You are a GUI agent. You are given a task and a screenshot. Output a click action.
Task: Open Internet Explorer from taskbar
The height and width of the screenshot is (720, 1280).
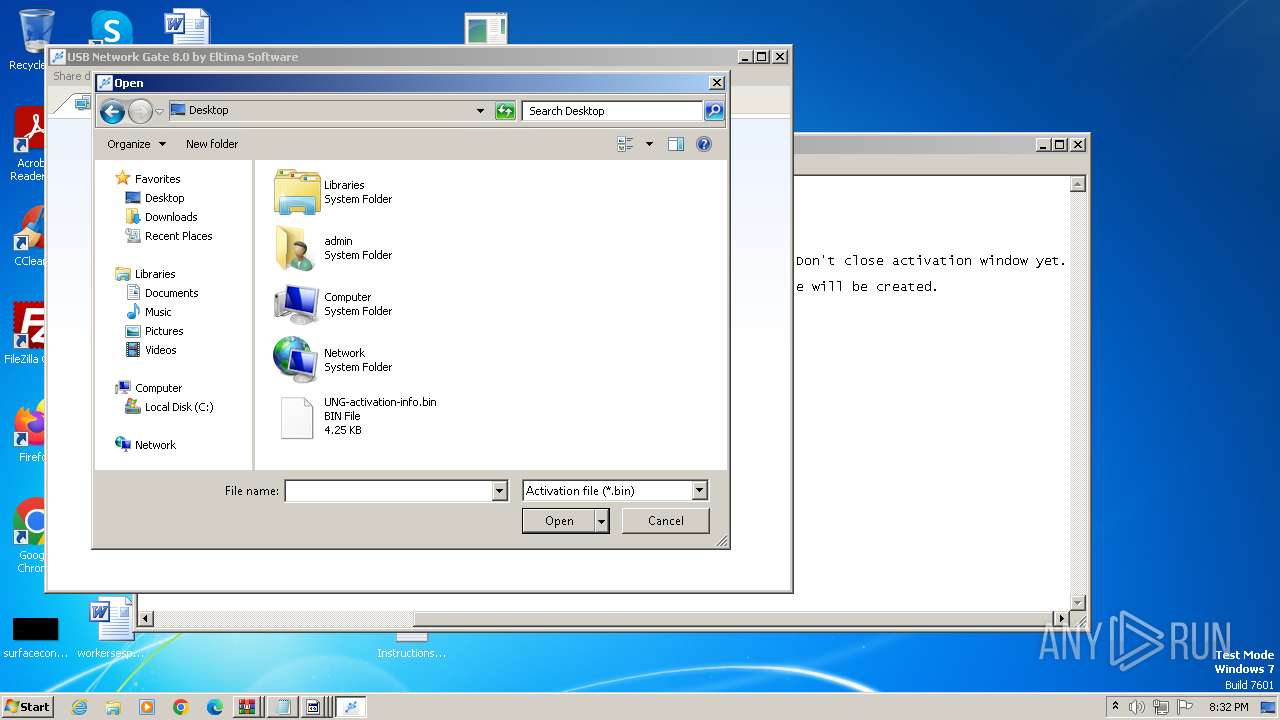79,707
